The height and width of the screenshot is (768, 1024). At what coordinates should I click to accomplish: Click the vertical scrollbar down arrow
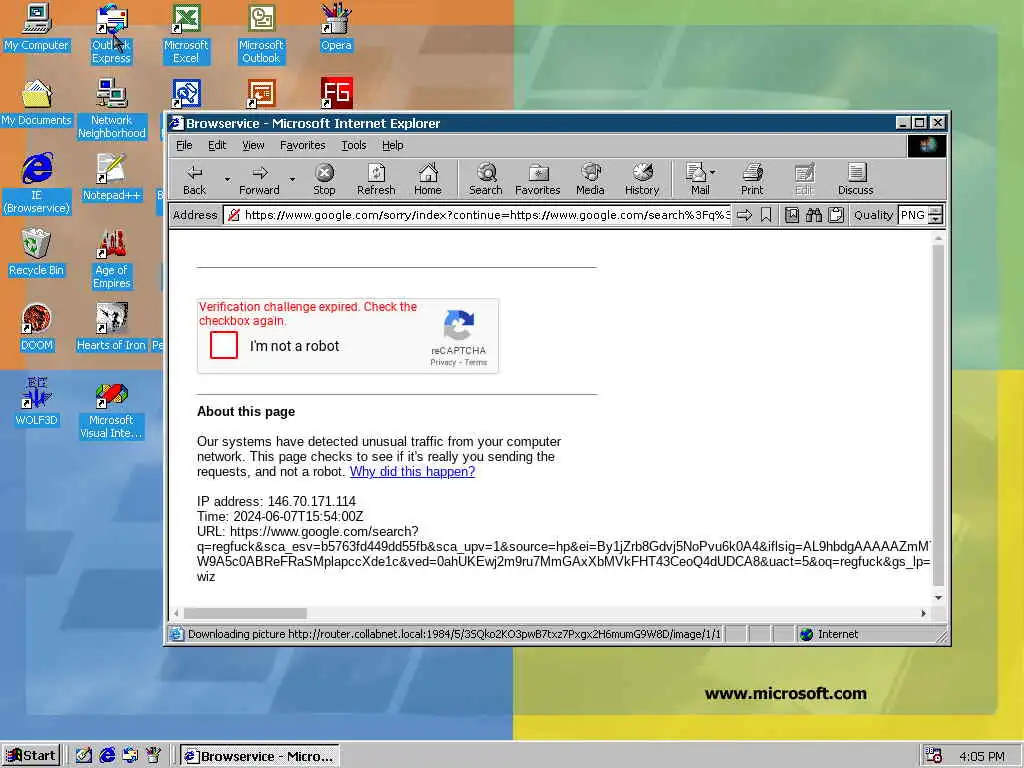[x=938, y=598]
